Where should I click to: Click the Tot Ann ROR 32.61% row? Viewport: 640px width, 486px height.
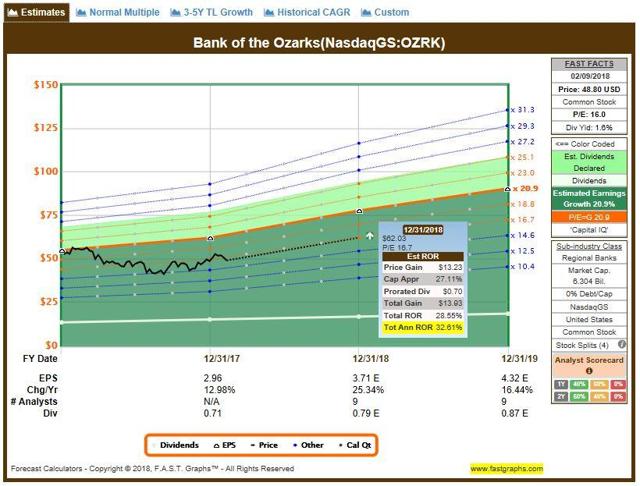click(x=423, y=328)
